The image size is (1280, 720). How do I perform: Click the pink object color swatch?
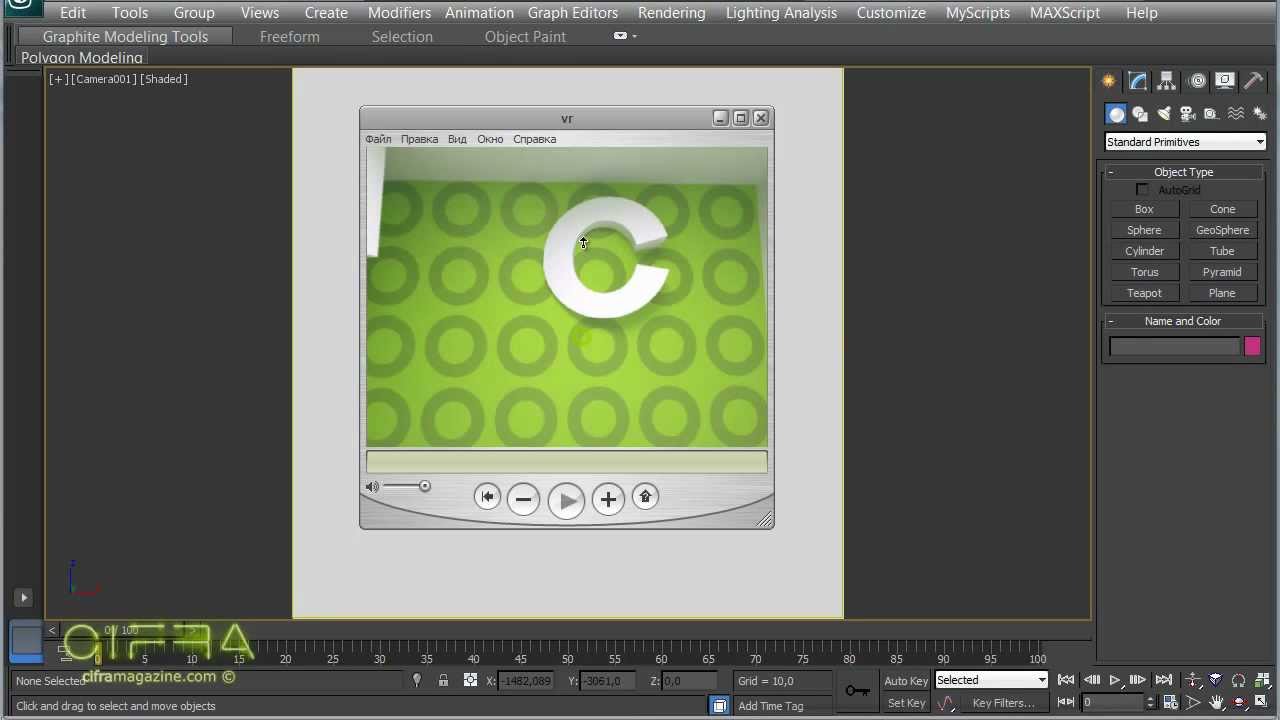[x=1252, y=346]
